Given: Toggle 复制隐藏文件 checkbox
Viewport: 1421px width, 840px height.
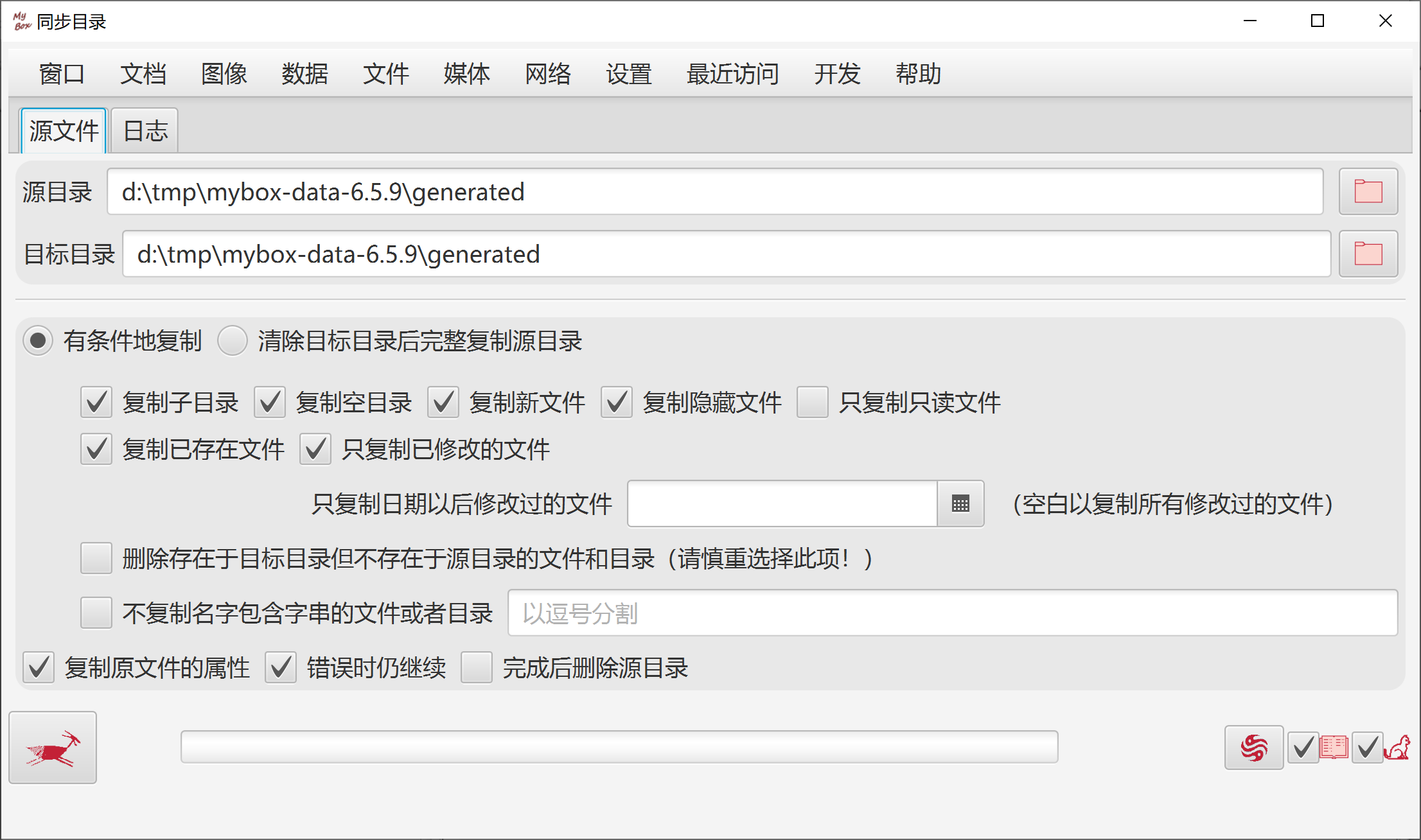Looking at the screenshot, I should tap(617, 403).
